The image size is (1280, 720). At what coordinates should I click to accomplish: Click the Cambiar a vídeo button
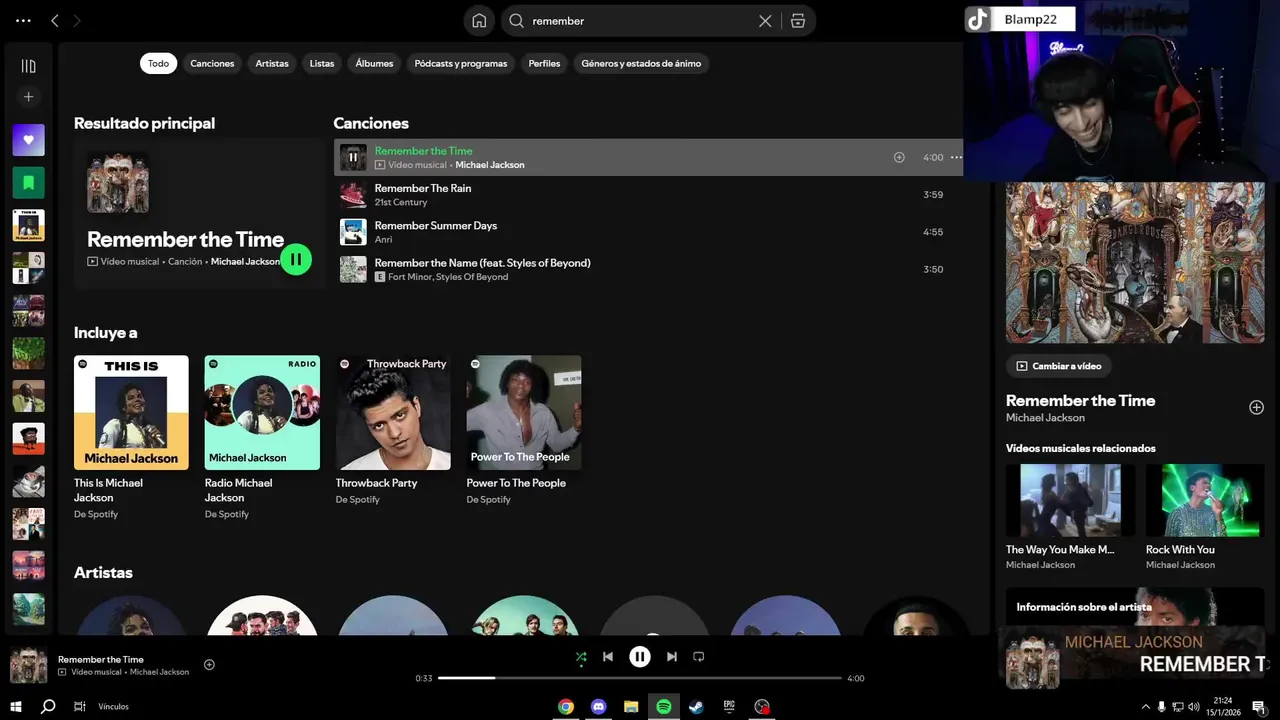(x=1059, y=366)
